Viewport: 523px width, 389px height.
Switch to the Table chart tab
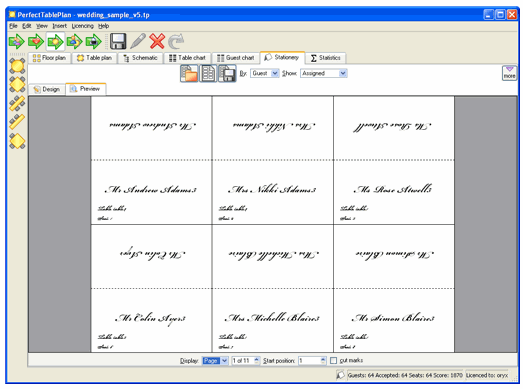coord(187,58)
